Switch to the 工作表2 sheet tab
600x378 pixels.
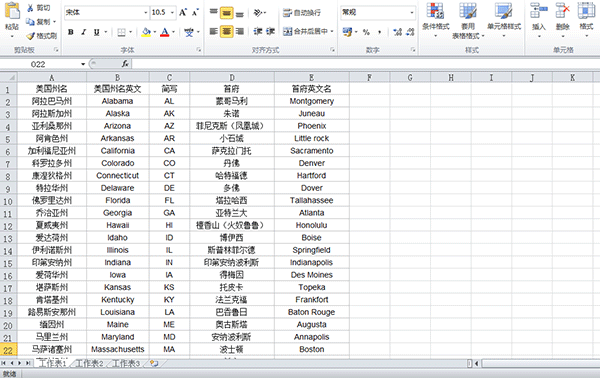(x=89, y=363)
